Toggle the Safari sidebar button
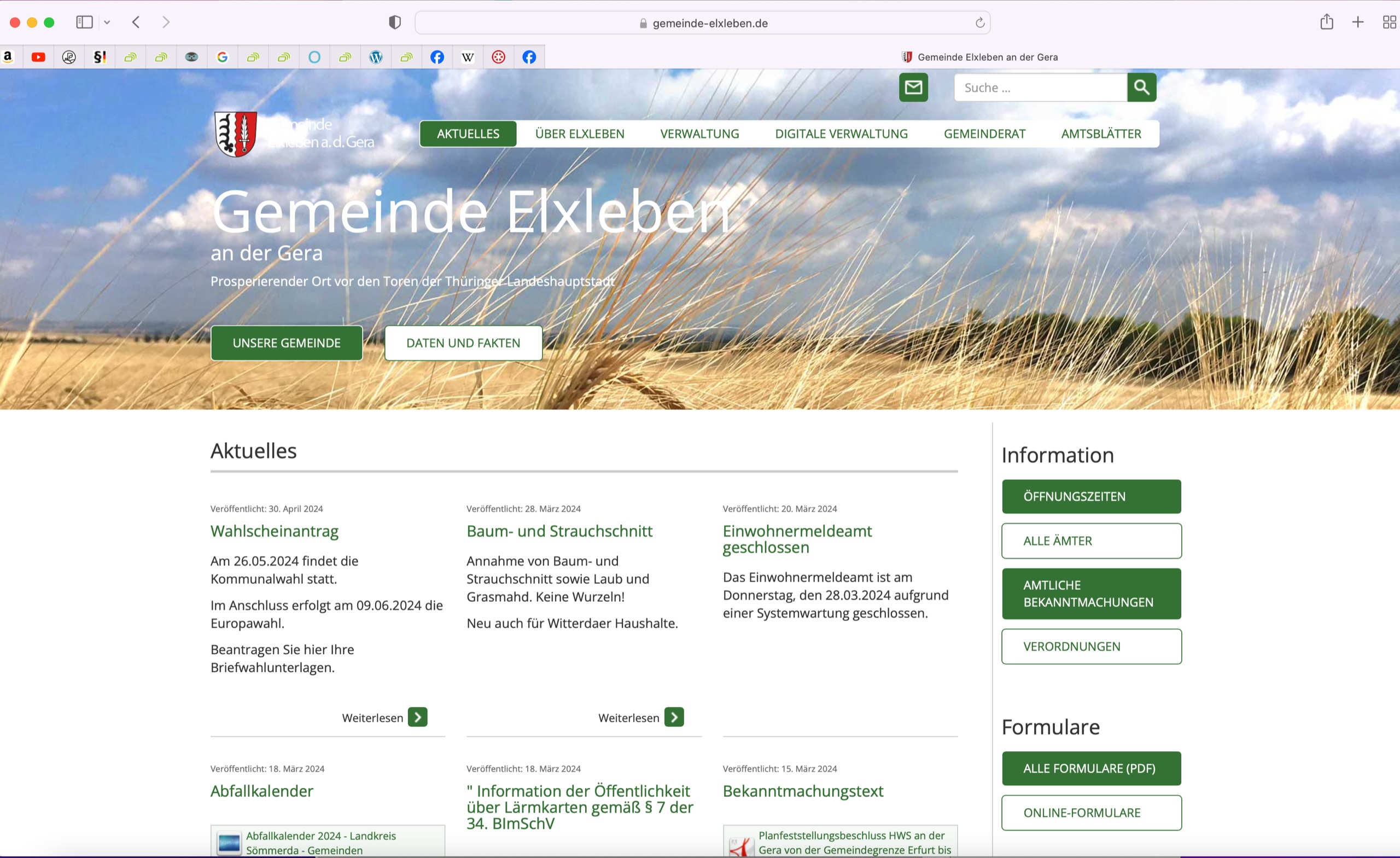Viewport: 1400px width, 858px height. (x=84, y=22)
